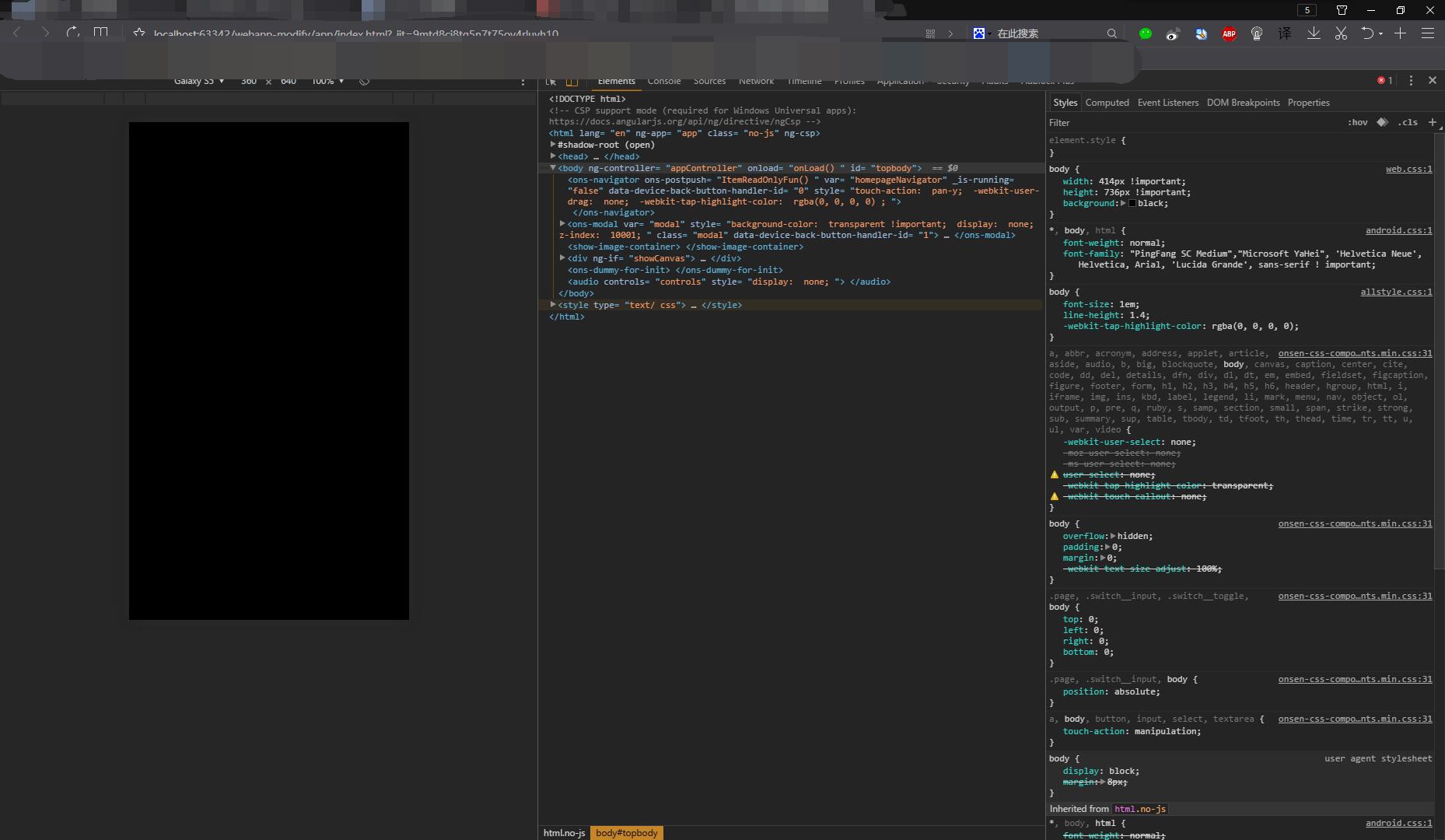Toggle the device toolbar icon in DevTools

[x=572, y=82]
